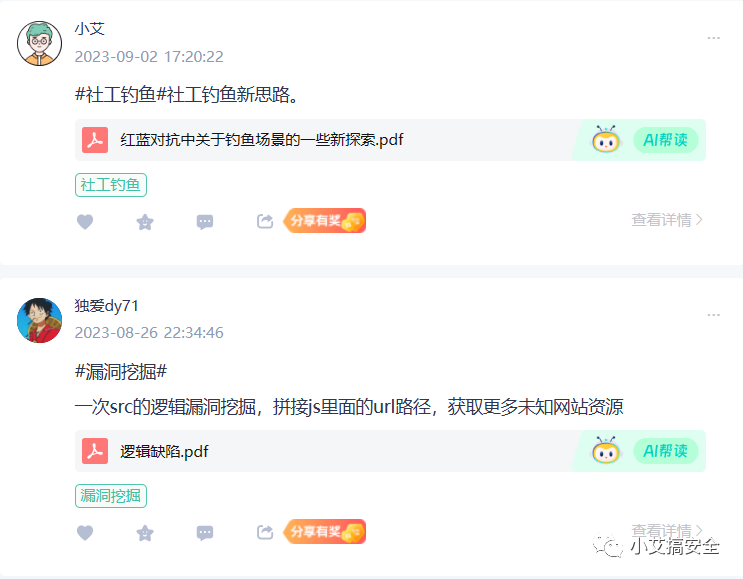This screenshot has height=579, width=743.
Task: Open the 逻辑缺陷.pdf attachment
Action: tap(164, 452)
